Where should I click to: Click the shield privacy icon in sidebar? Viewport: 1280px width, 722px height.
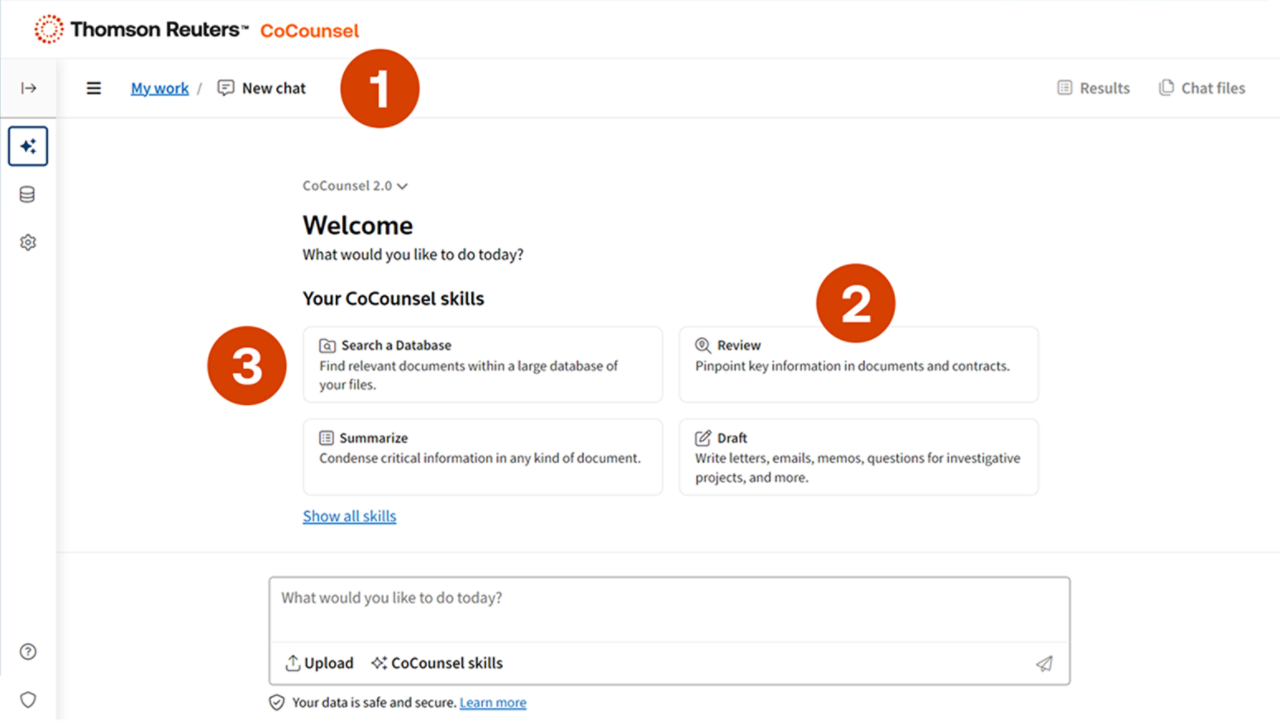(28, 700)
